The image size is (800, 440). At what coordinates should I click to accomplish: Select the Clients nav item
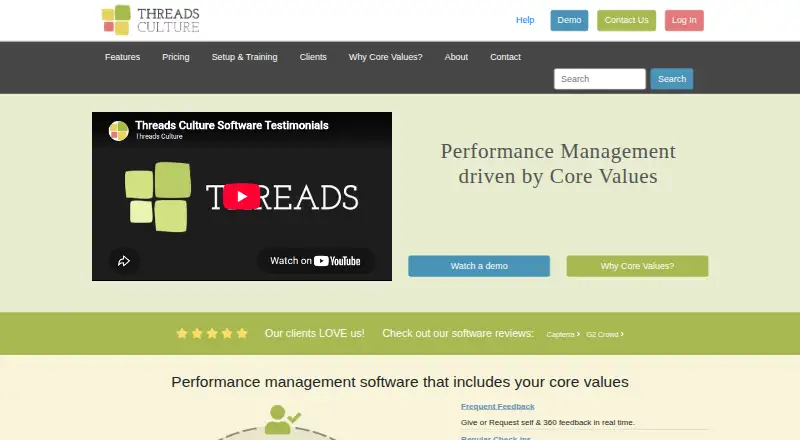click(313, 57)
